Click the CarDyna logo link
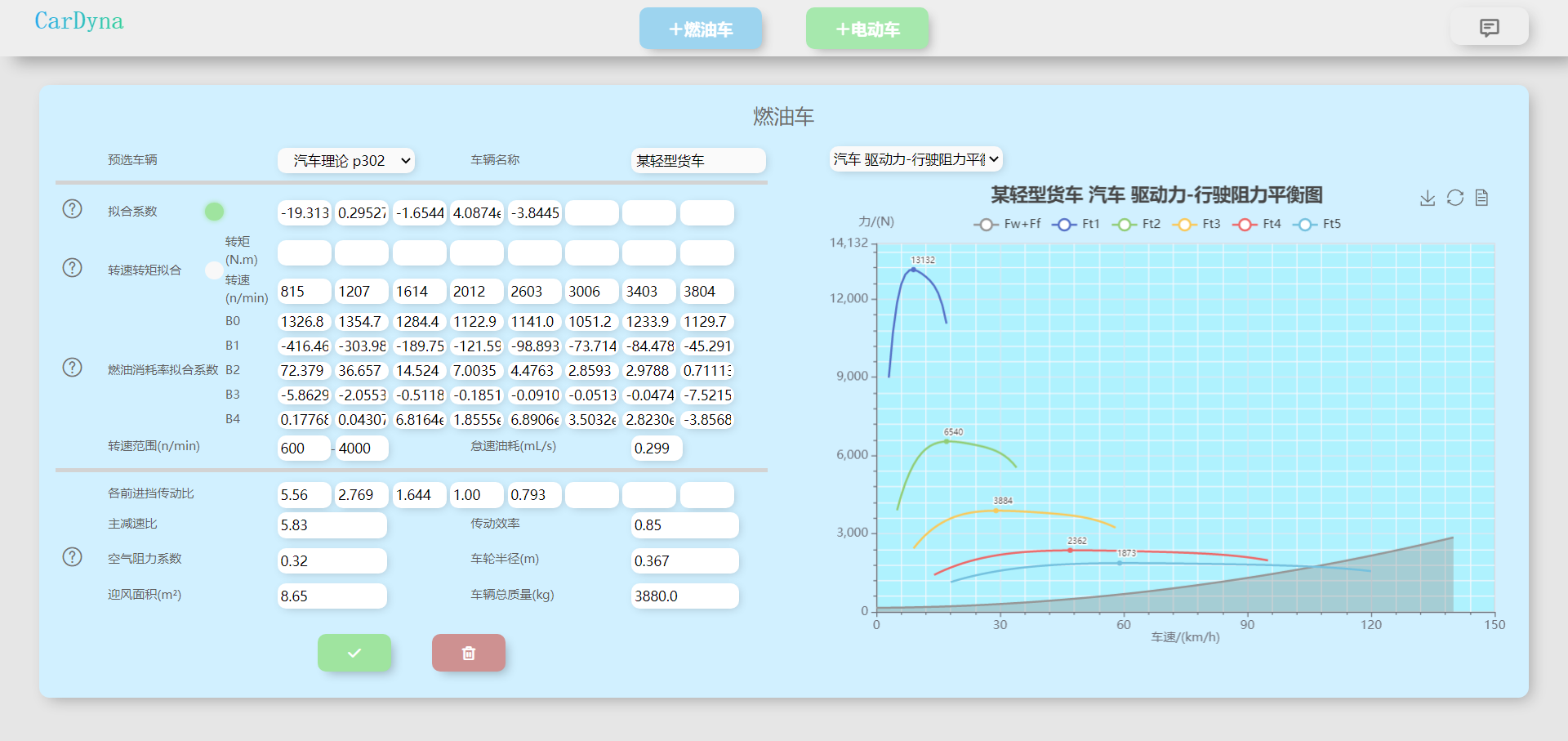 click(x=79, y=21)
